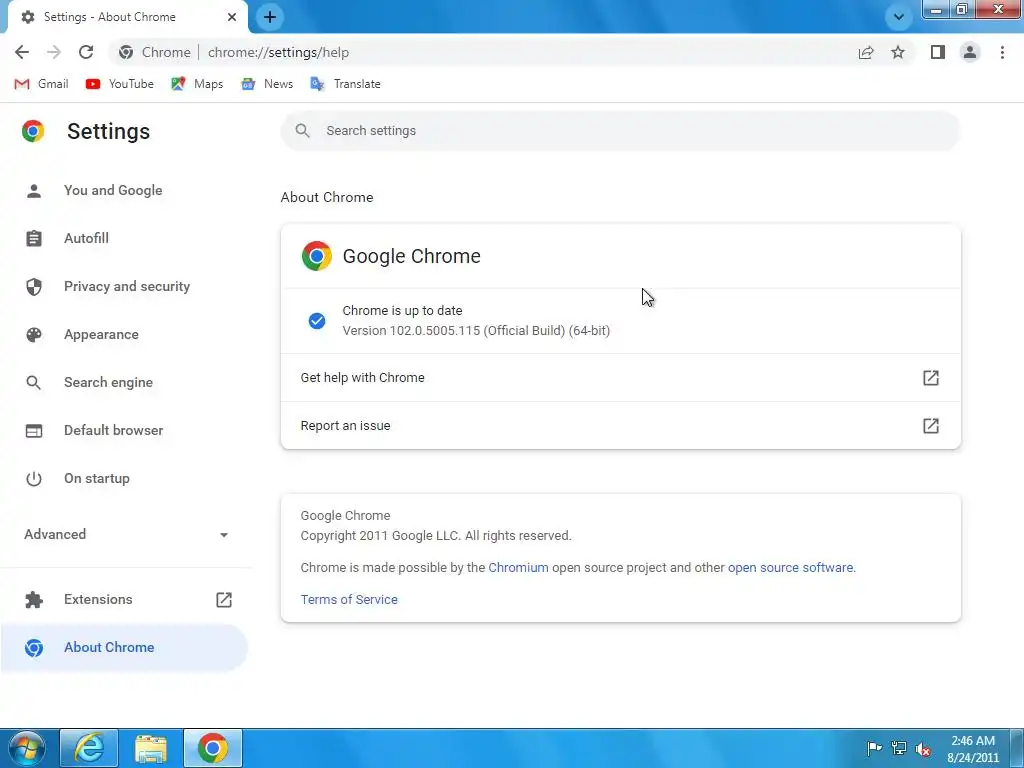Click the Chrome logo beside Settings heading

click(33, 131)
